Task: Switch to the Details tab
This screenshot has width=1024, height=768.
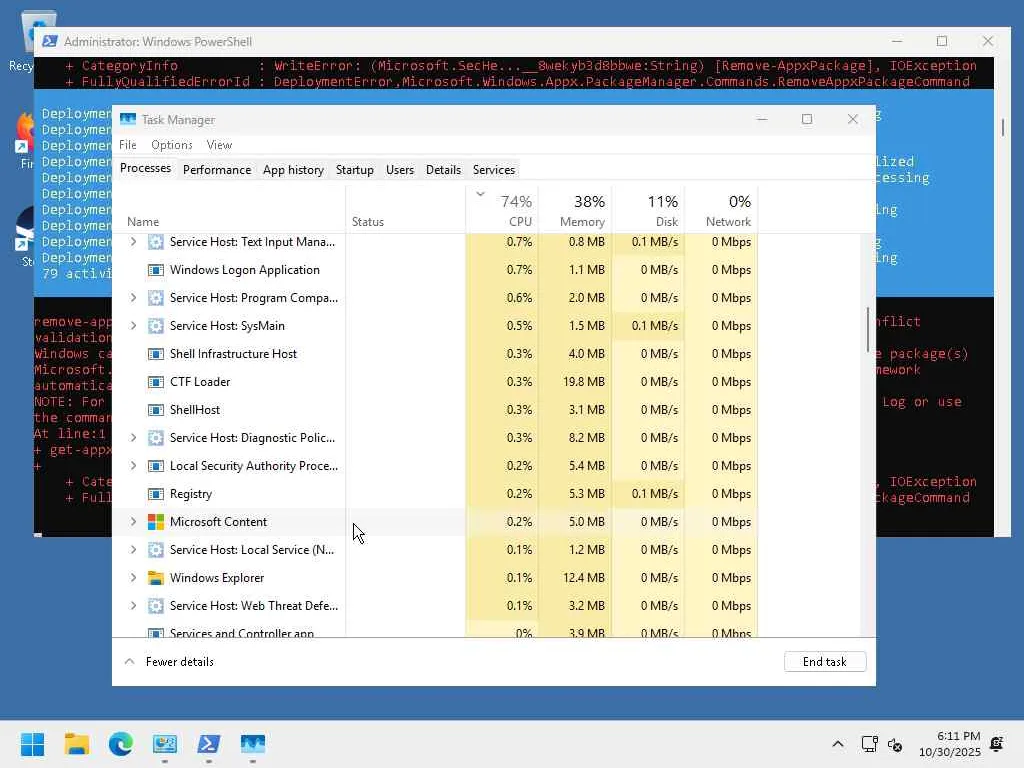Action: point(443,170)
